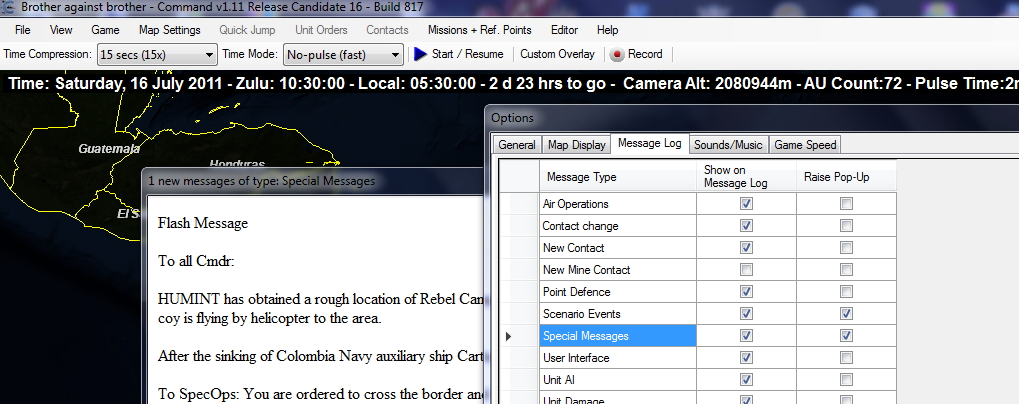Open the View menu
Screen dimensions: 1019x404
pyautogui.click(x=61, y=30)
